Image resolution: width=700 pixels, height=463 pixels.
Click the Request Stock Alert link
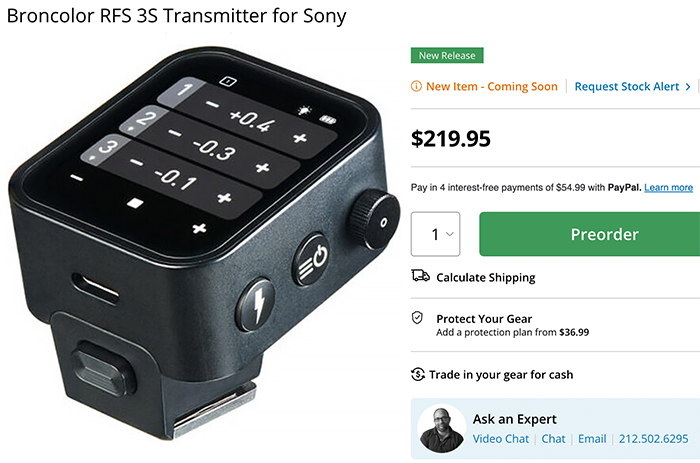tap(627, 86)
